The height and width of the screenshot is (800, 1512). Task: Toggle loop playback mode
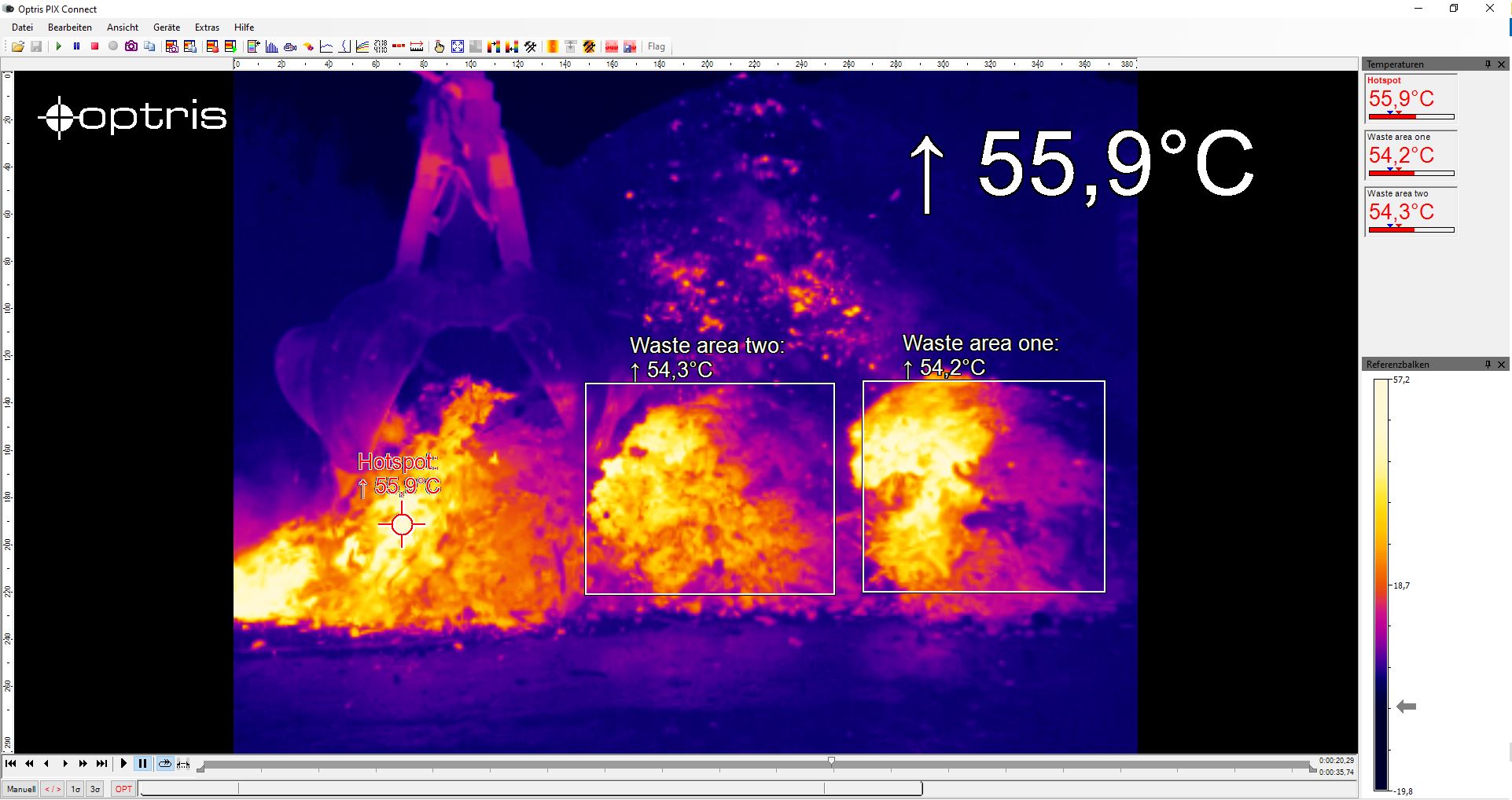click(164, 763)
